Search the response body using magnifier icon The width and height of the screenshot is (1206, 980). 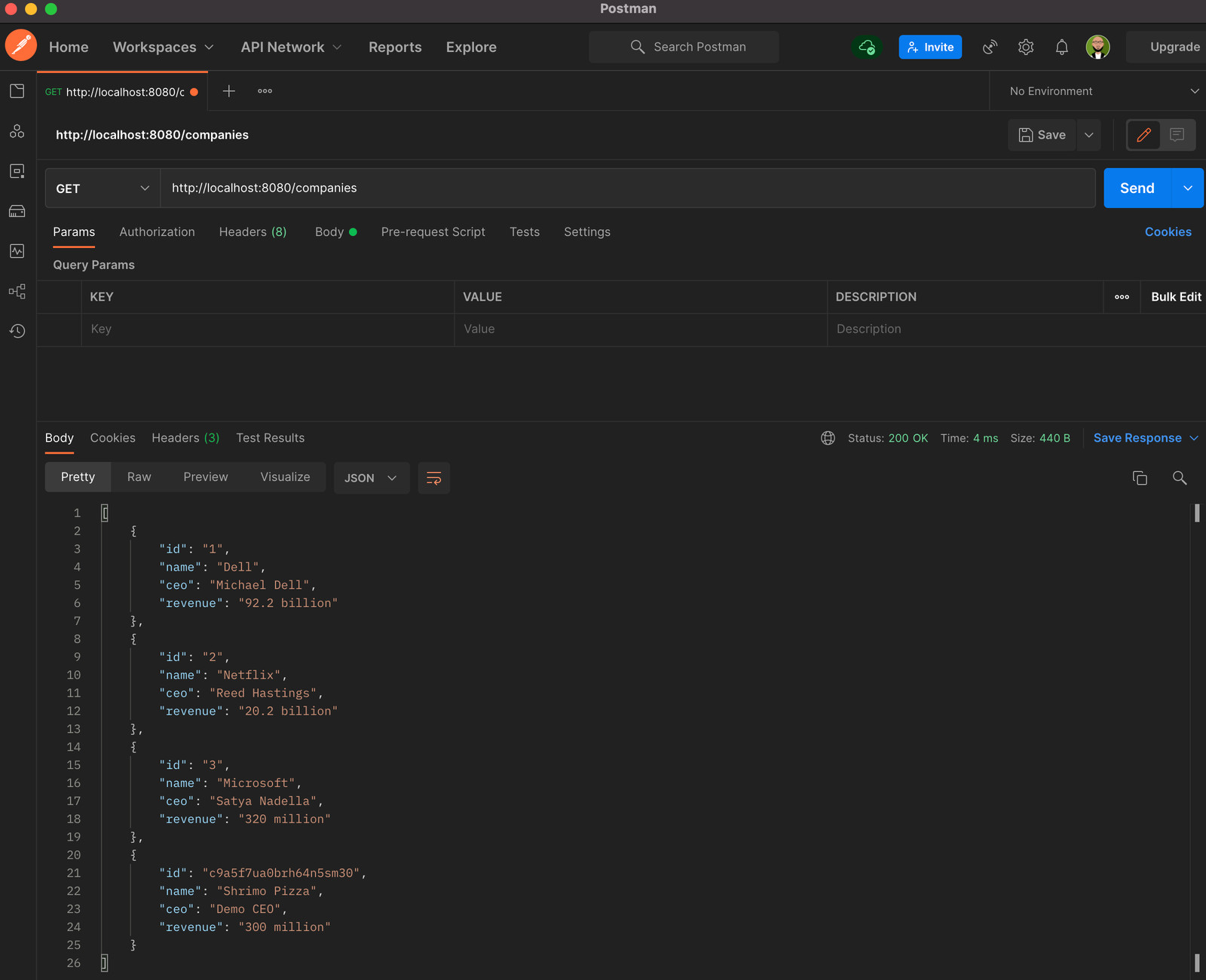click(1180, 478)
